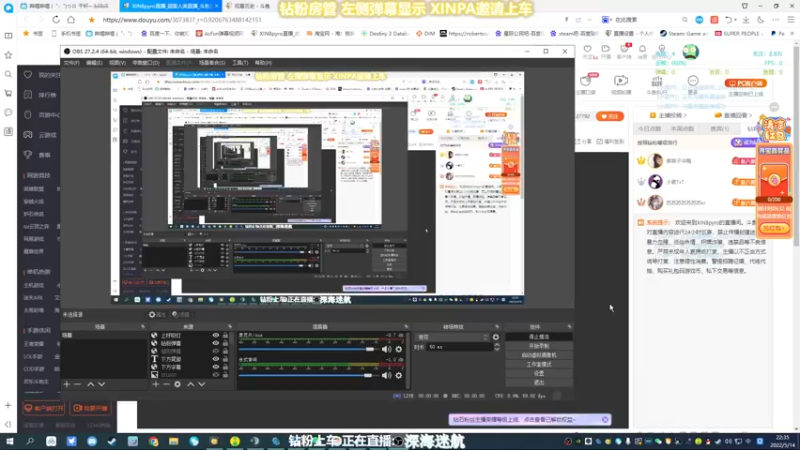Open the scene transition type dropdown in OBS
This screenshot has width=800, height=450.
(x=453, y=337)
